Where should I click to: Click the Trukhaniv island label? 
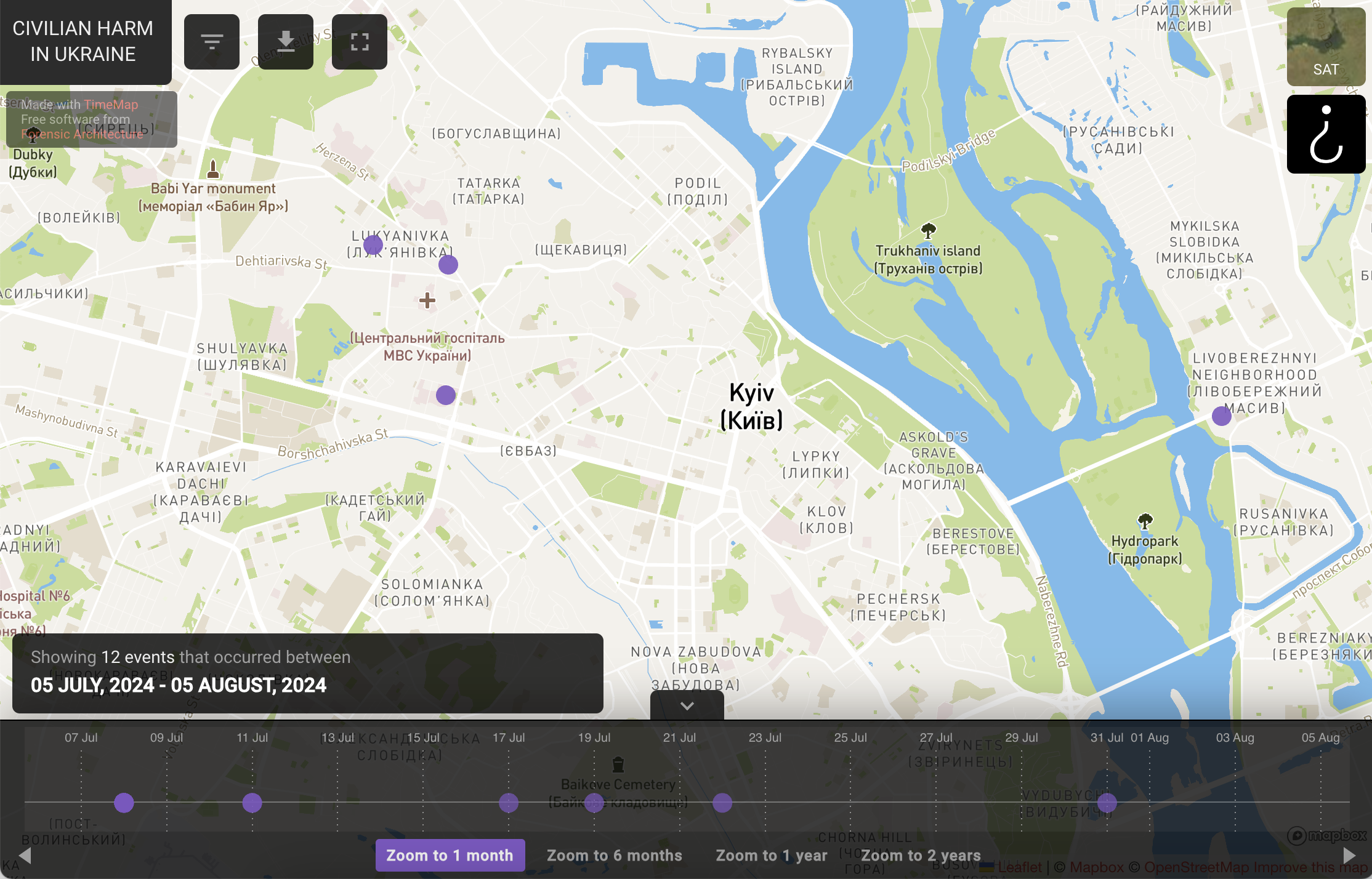pyautogui.click(x=929, y=260)
